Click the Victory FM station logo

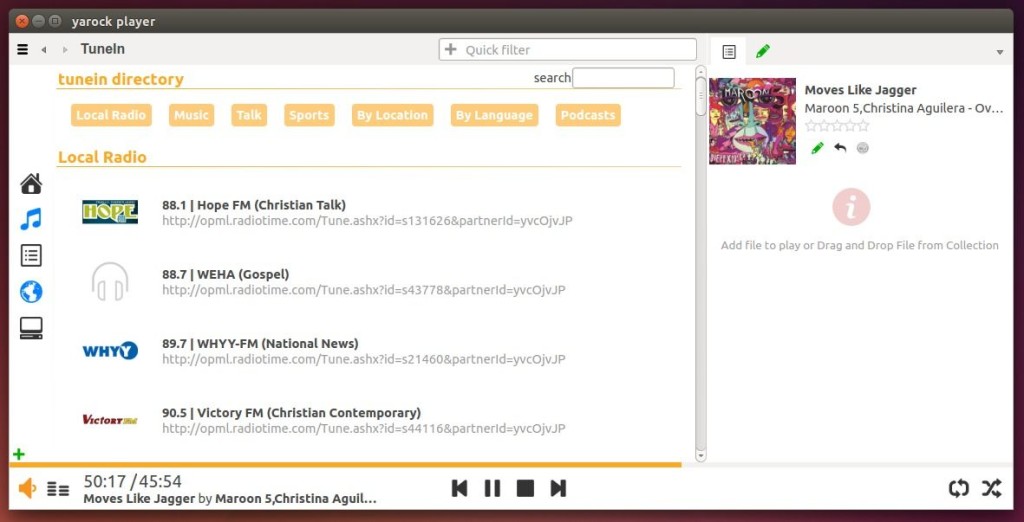coord(110,419)
